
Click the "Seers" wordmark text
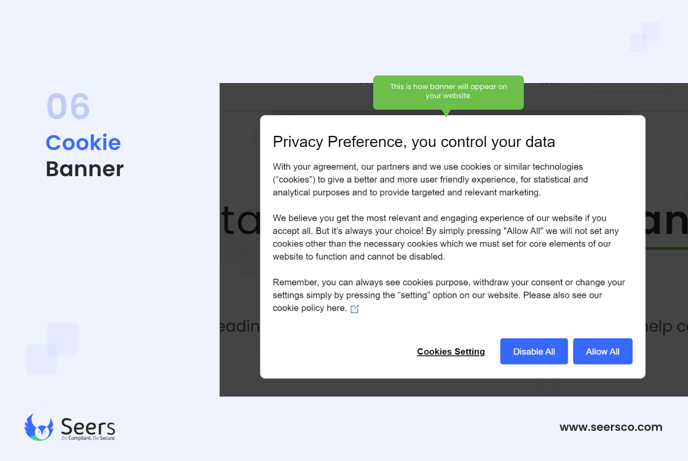[88, 426]
